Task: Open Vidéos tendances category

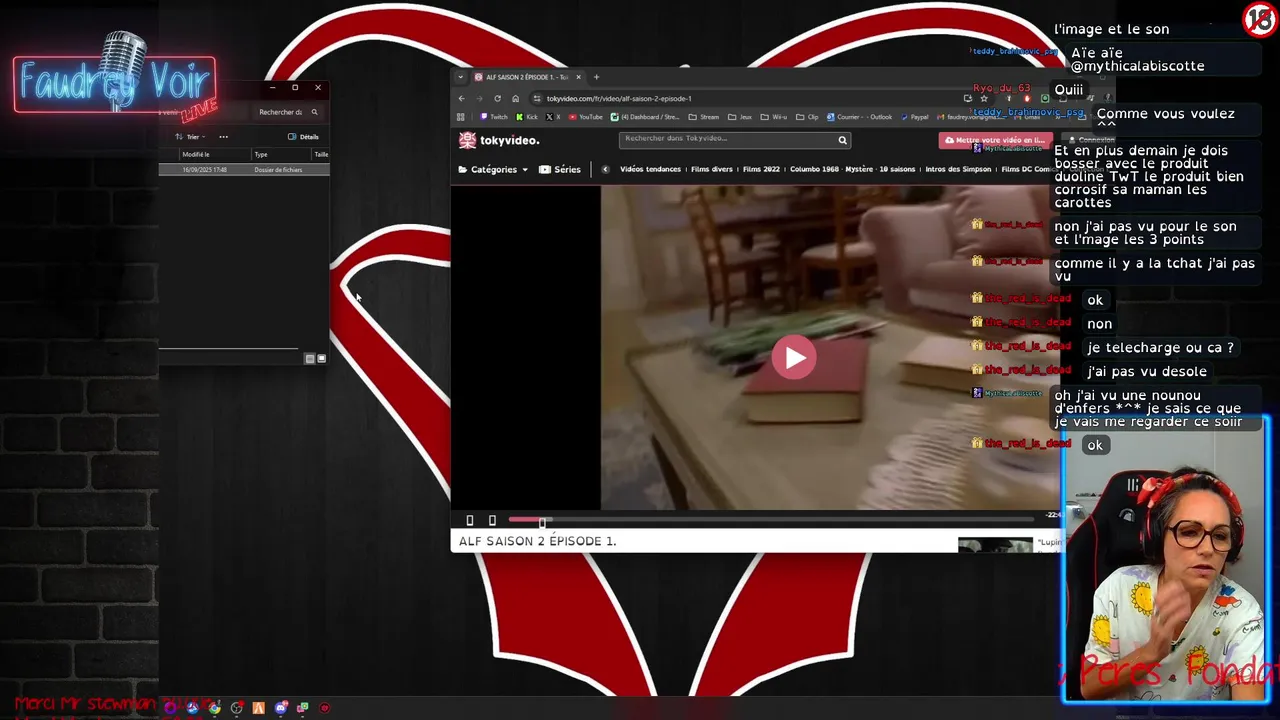Action: [x=650, y=169]
